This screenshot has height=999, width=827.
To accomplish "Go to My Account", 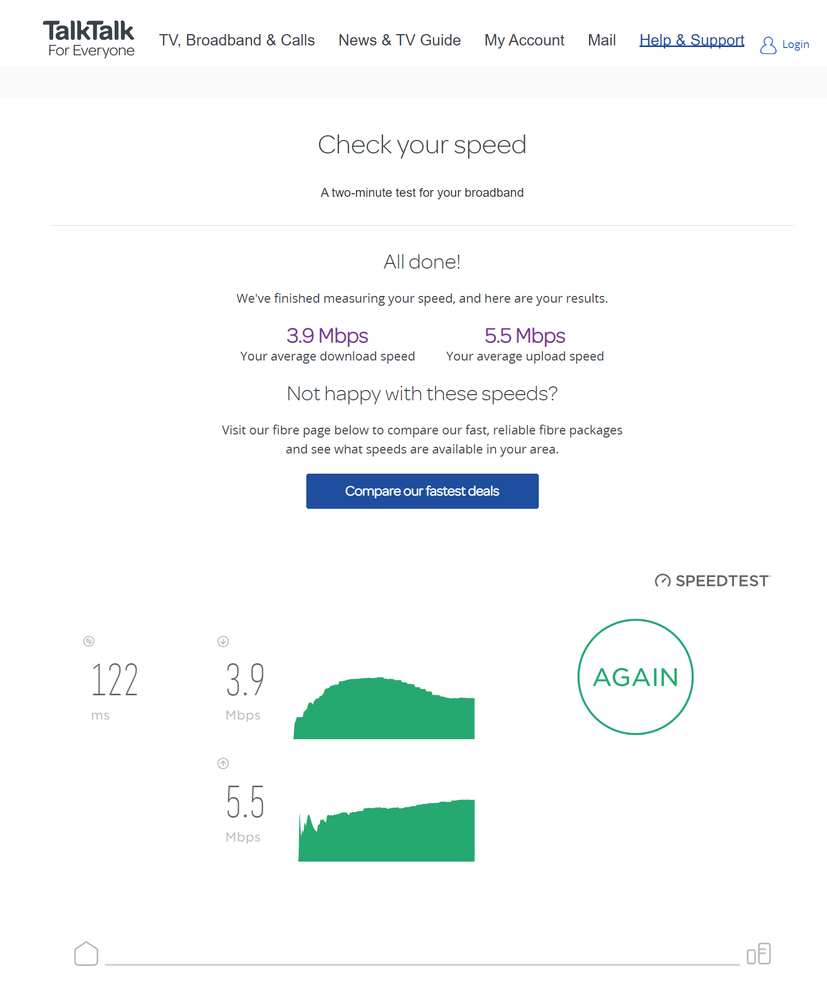I will pyautogui.click(x=524, y=41).
